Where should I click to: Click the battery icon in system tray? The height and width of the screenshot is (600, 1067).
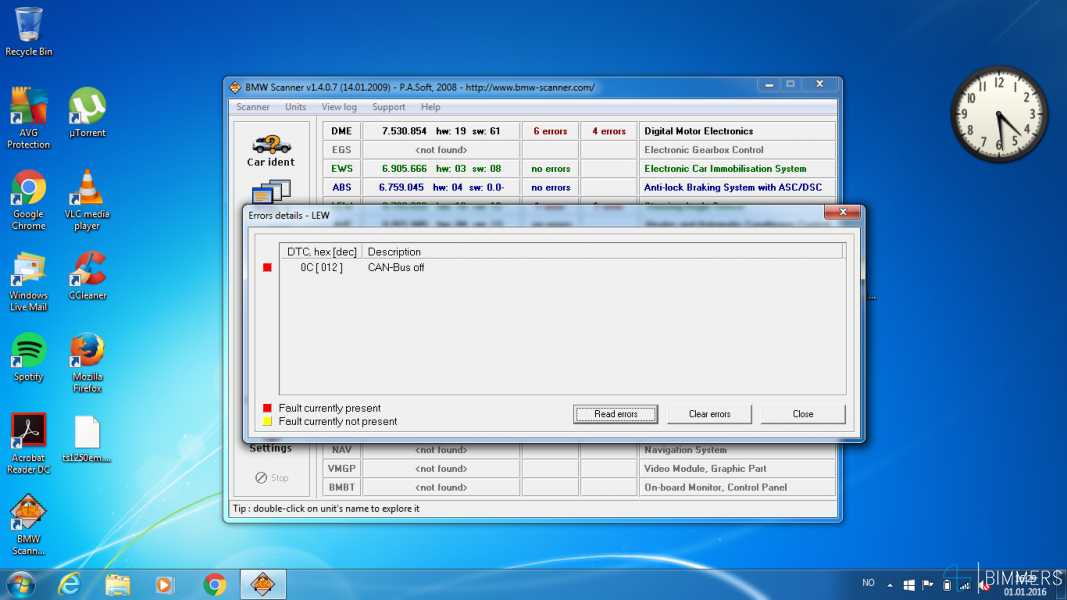[947, 585]
